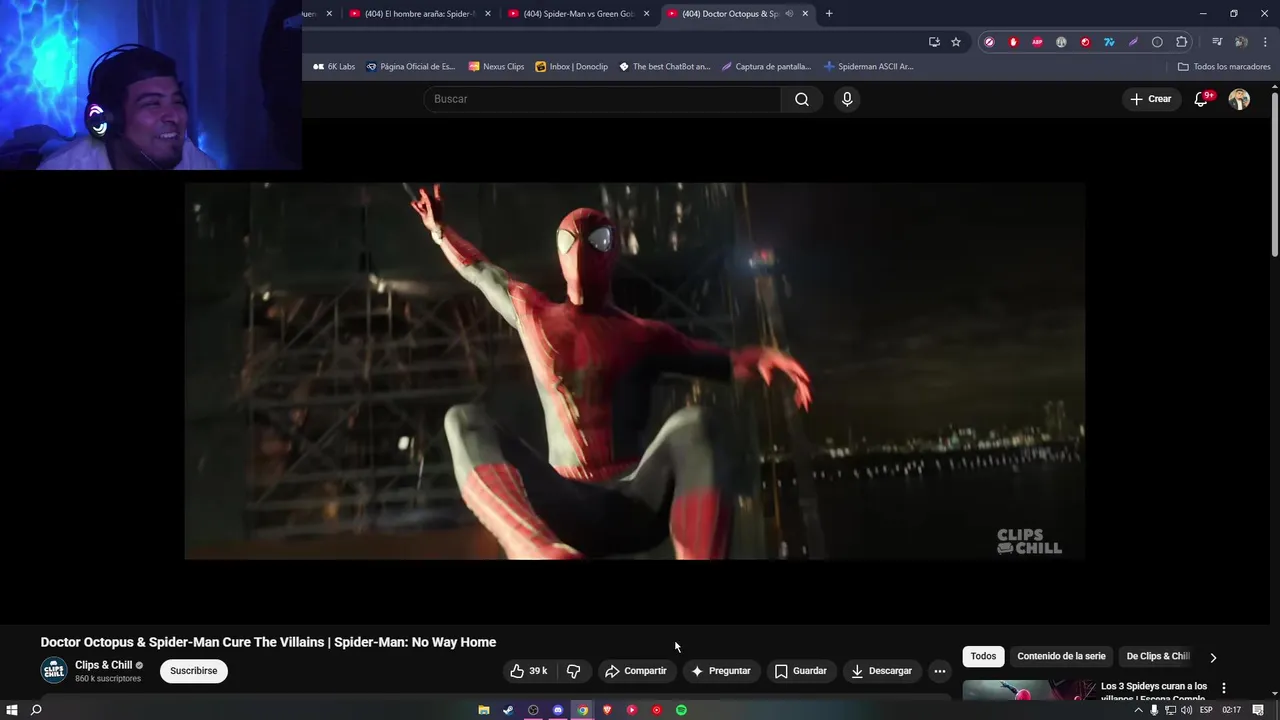Click the YouTube search magnifier button
This screenshot has height=720, width=1280.
[x=802, y=99]
